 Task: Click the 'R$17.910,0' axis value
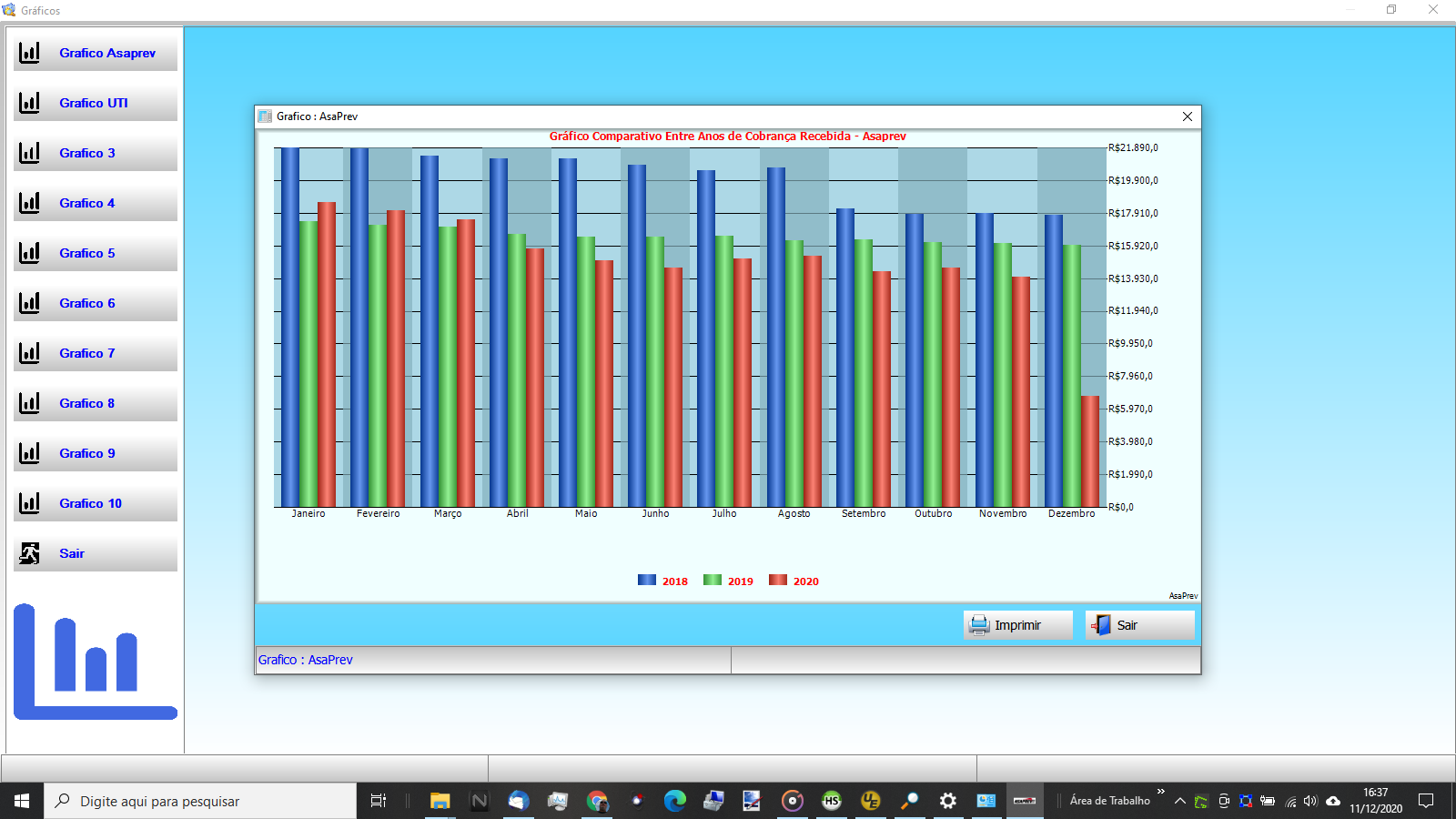[x=1133, y=213]
